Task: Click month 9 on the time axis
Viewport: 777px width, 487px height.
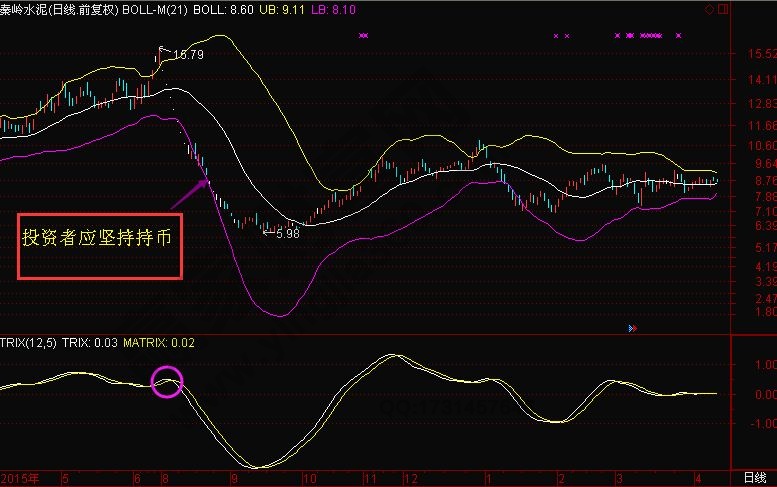Action: [234, 479]
